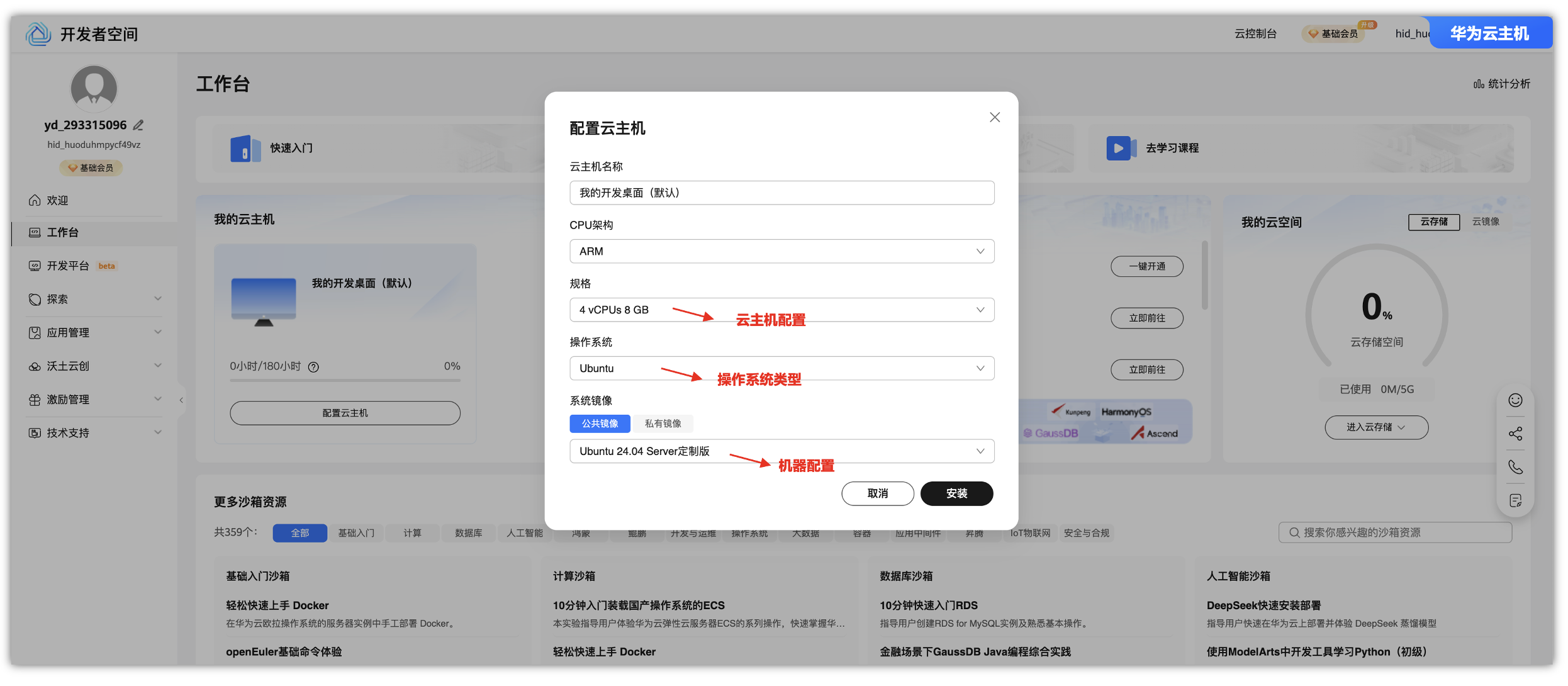This screenshot has width=1568, height=686.
Task: Open the 统计分析 link
Action: pyautogui.click(x=1503, y=84)
